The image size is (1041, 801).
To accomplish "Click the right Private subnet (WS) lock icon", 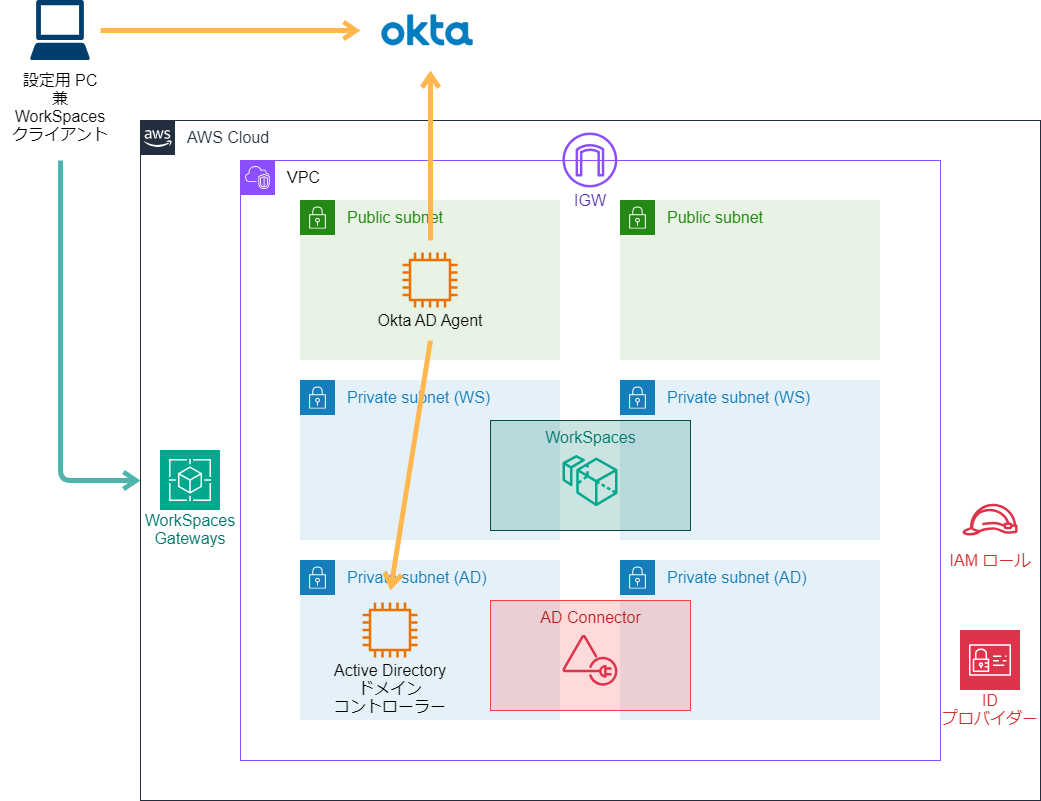I will tap(637, 397).
